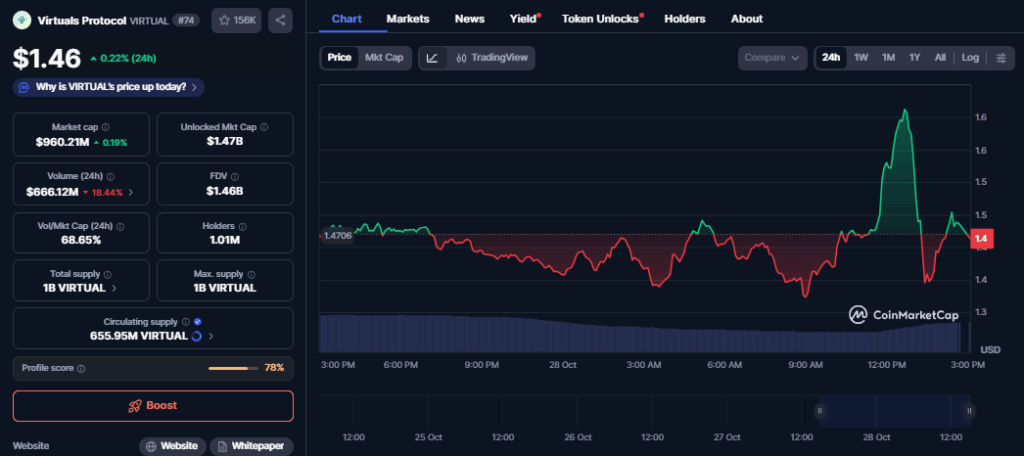The height and width of the screenshot is (456, 1024).
Task: Open the Markets tab
Action: (x=408, y=19)
